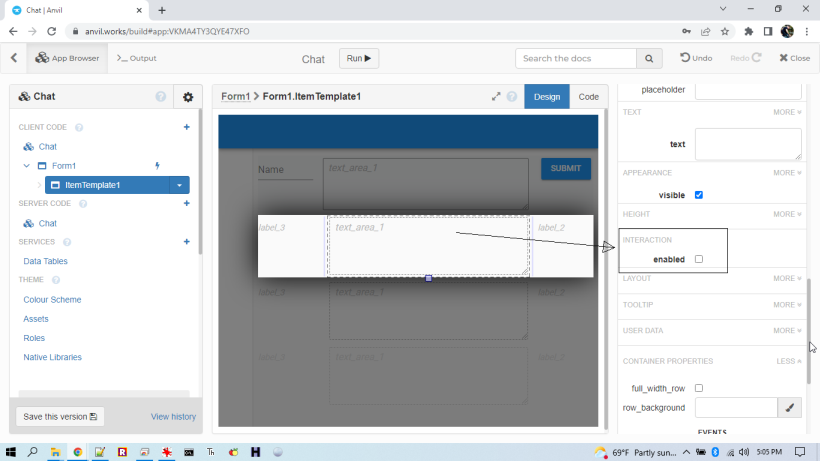The image size is (820, 461).
Task: Expand the form editor to fullscreen
Action: [496, 97]
